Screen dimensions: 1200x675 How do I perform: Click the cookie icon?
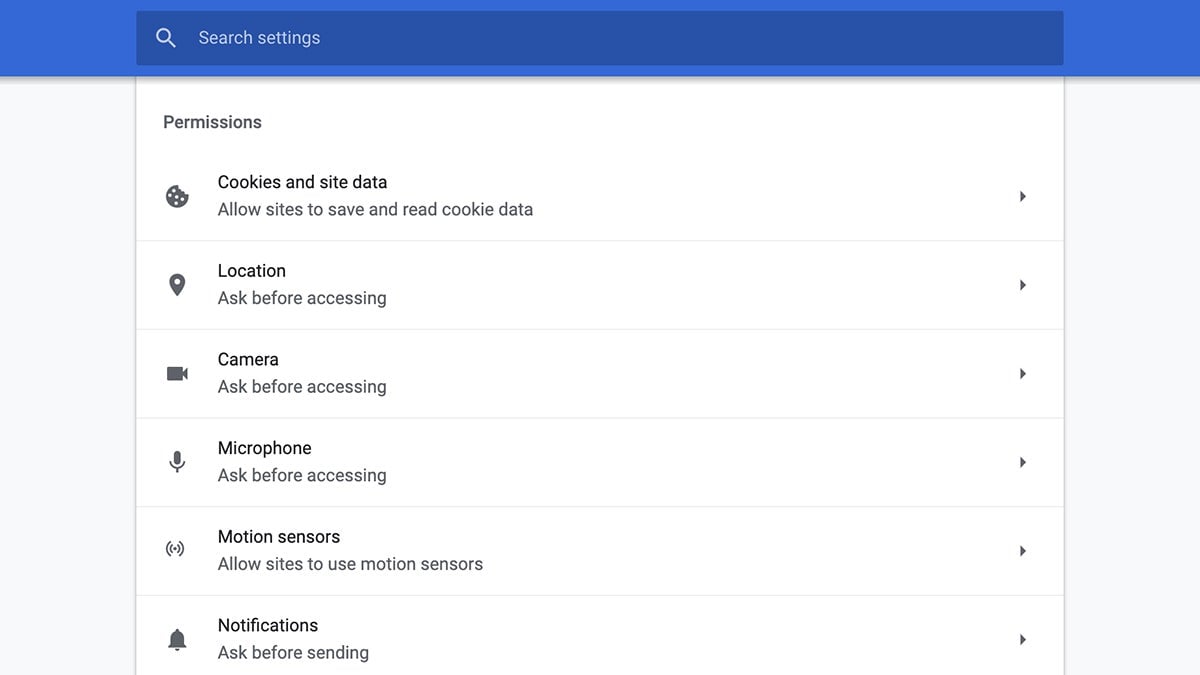tap(177, 196)
